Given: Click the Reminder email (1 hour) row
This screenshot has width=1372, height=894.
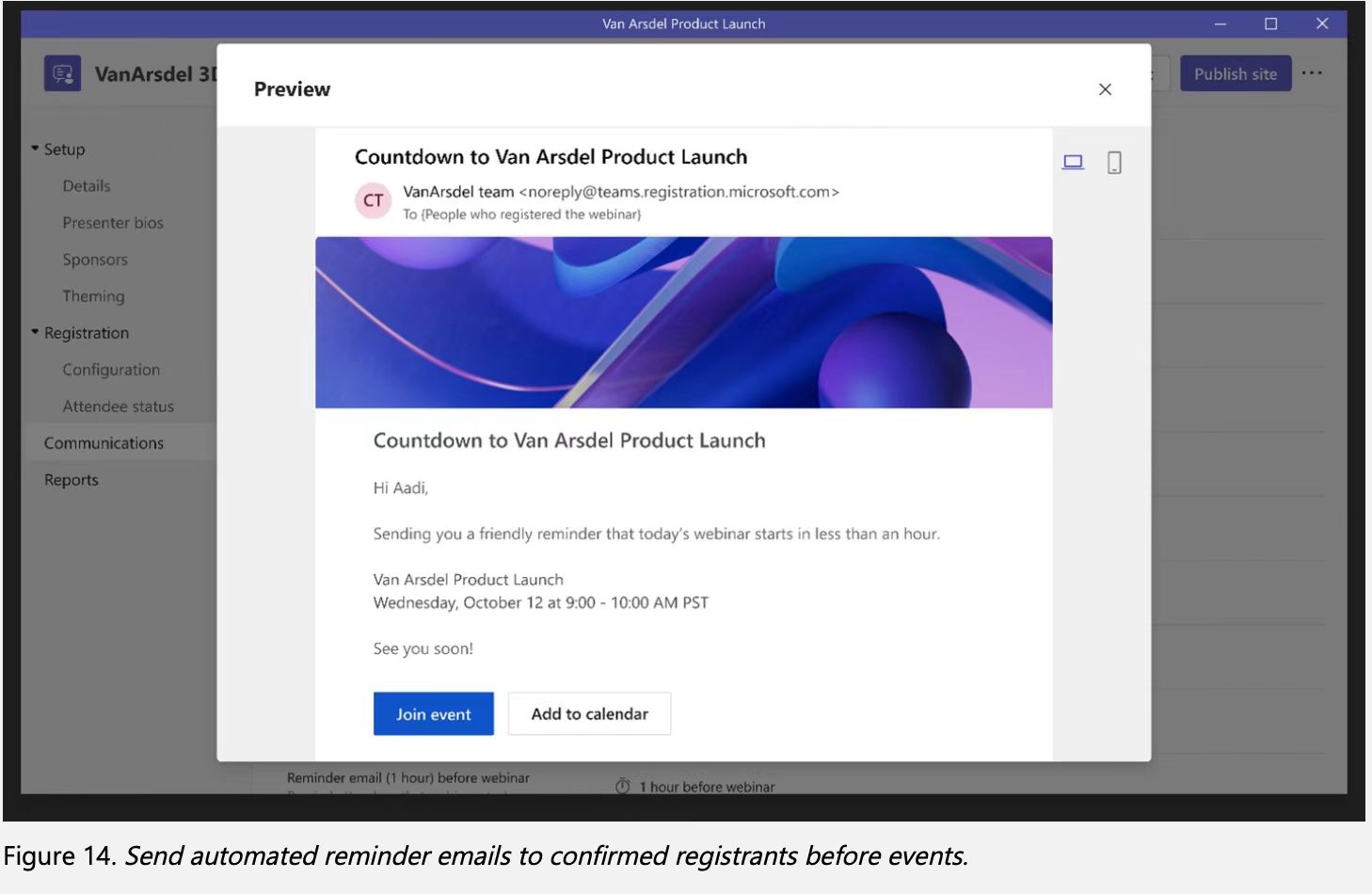Looking at the screenshot, I should 408,778.
